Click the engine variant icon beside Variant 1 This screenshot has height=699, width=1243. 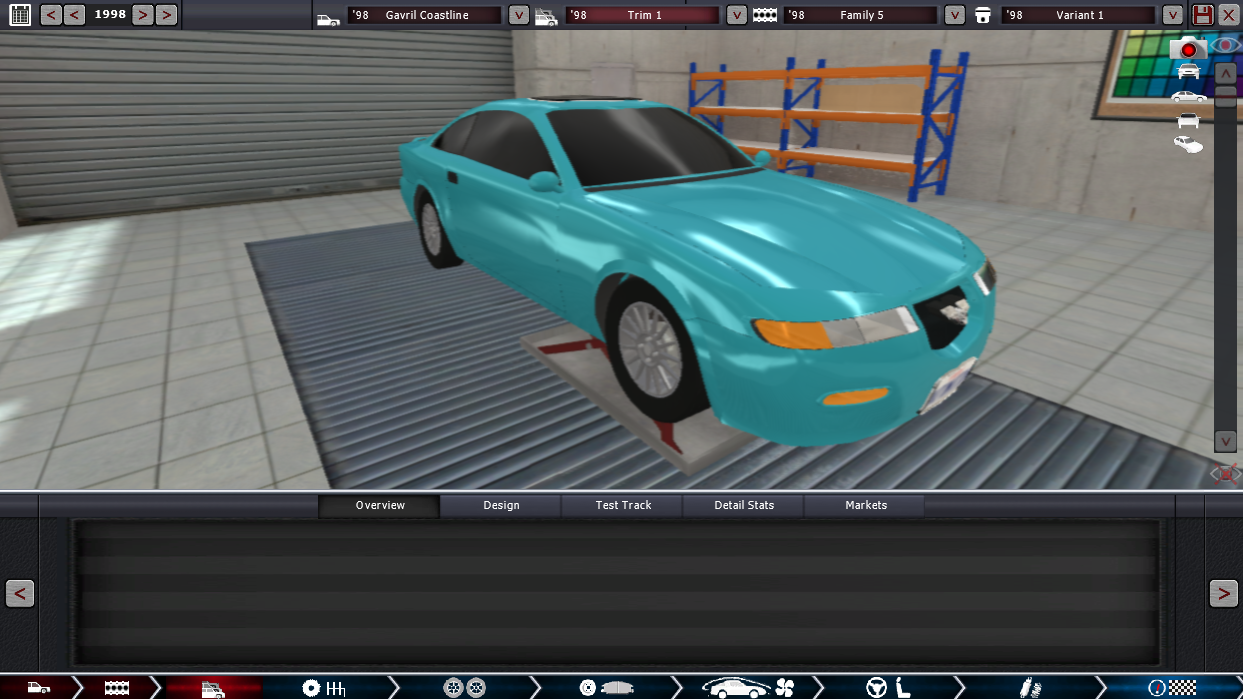[983, 16]
